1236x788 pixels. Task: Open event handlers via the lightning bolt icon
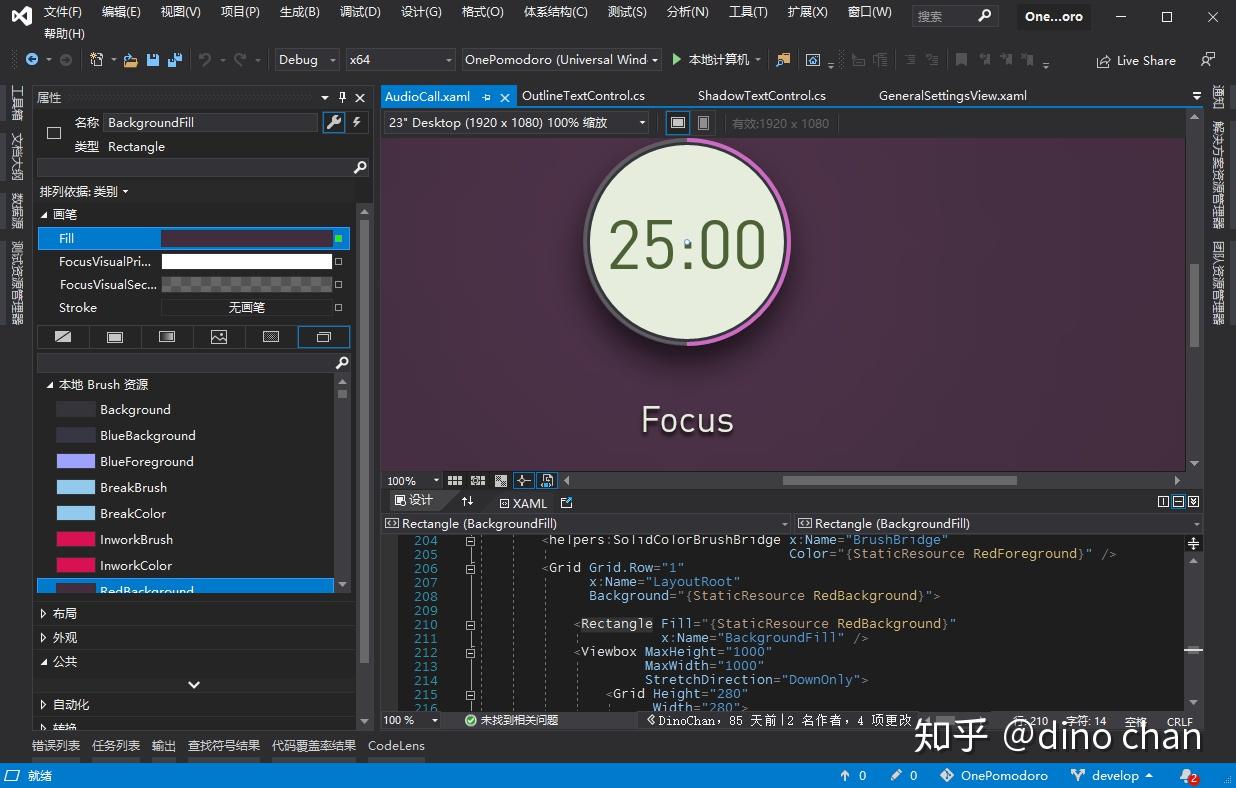coord(356,122)
